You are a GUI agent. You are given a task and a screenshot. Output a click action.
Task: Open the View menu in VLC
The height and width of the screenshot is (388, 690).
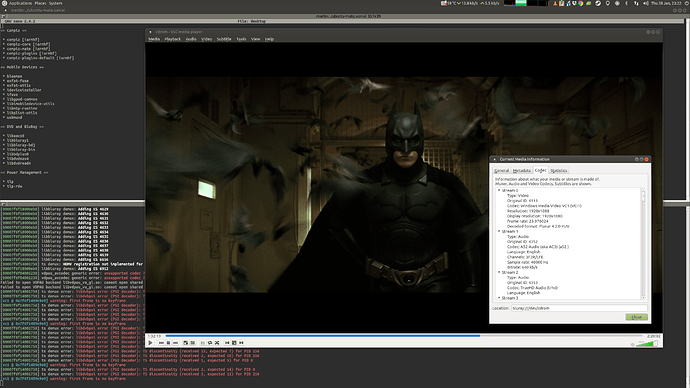coord(255,39)
